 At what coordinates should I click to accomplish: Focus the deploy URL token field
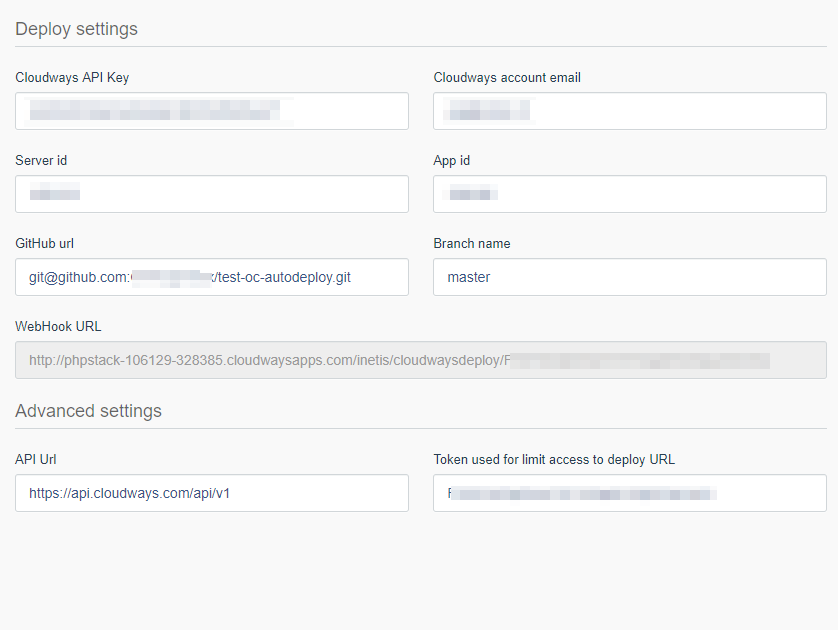coord(630,493)
